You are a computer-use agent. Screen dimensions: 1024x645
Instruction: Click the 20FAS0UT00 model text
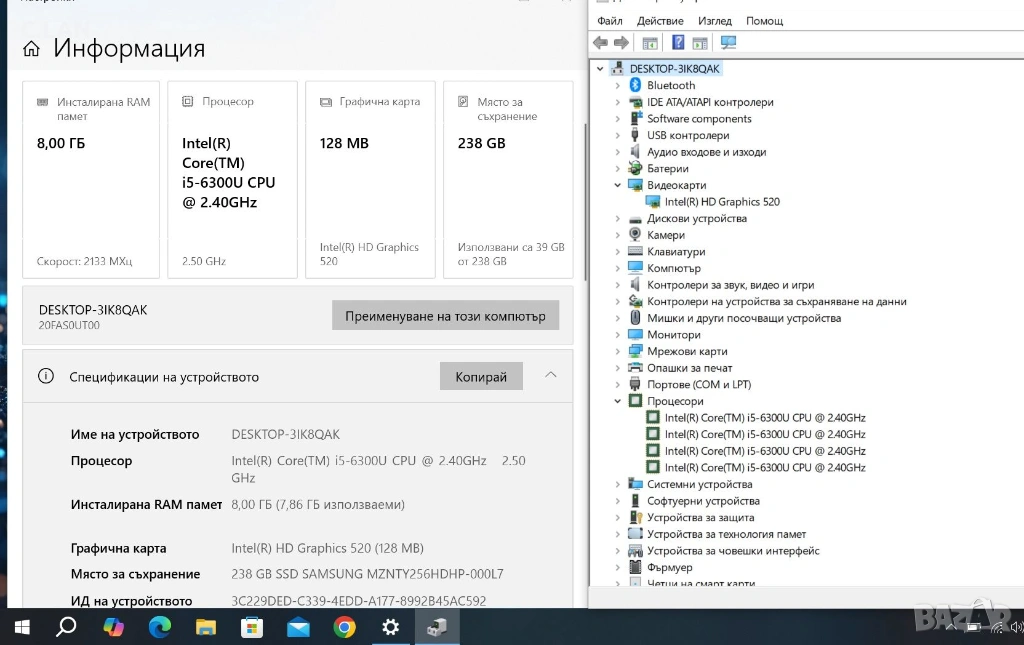point(69,325)
